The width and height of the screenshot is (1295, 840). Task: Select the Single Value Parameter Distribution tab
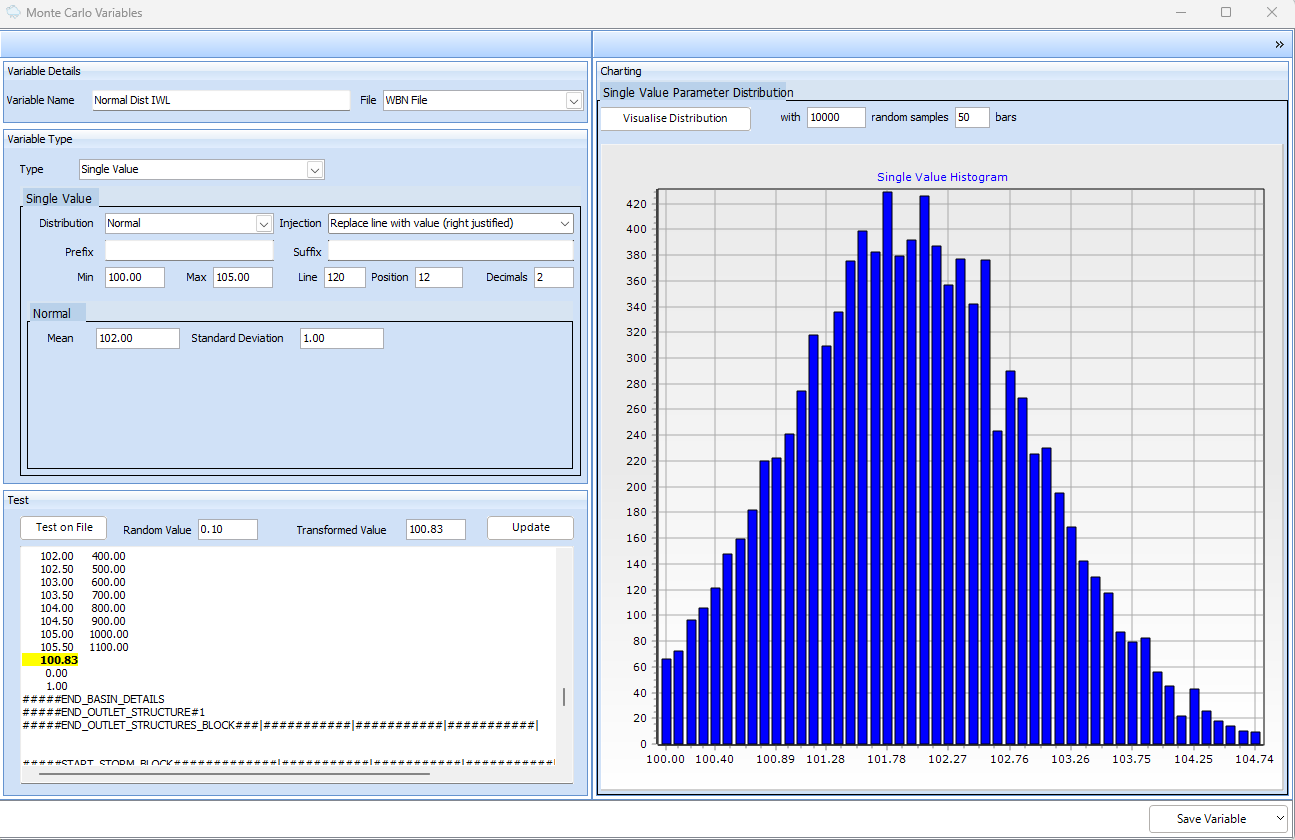(x=697, y=91)
